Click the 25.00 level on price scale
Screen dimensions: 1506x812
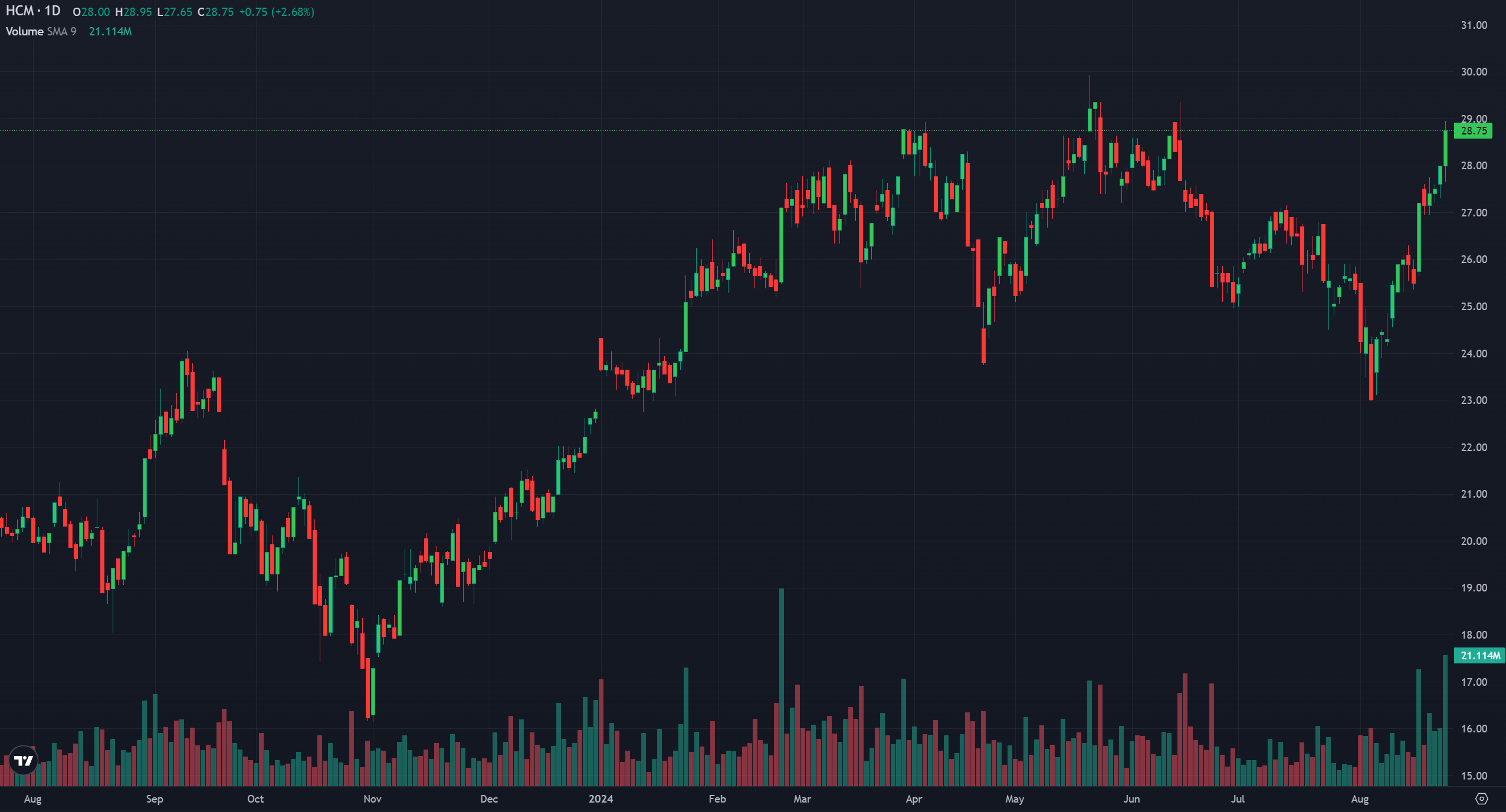[x=1474, y=307]
